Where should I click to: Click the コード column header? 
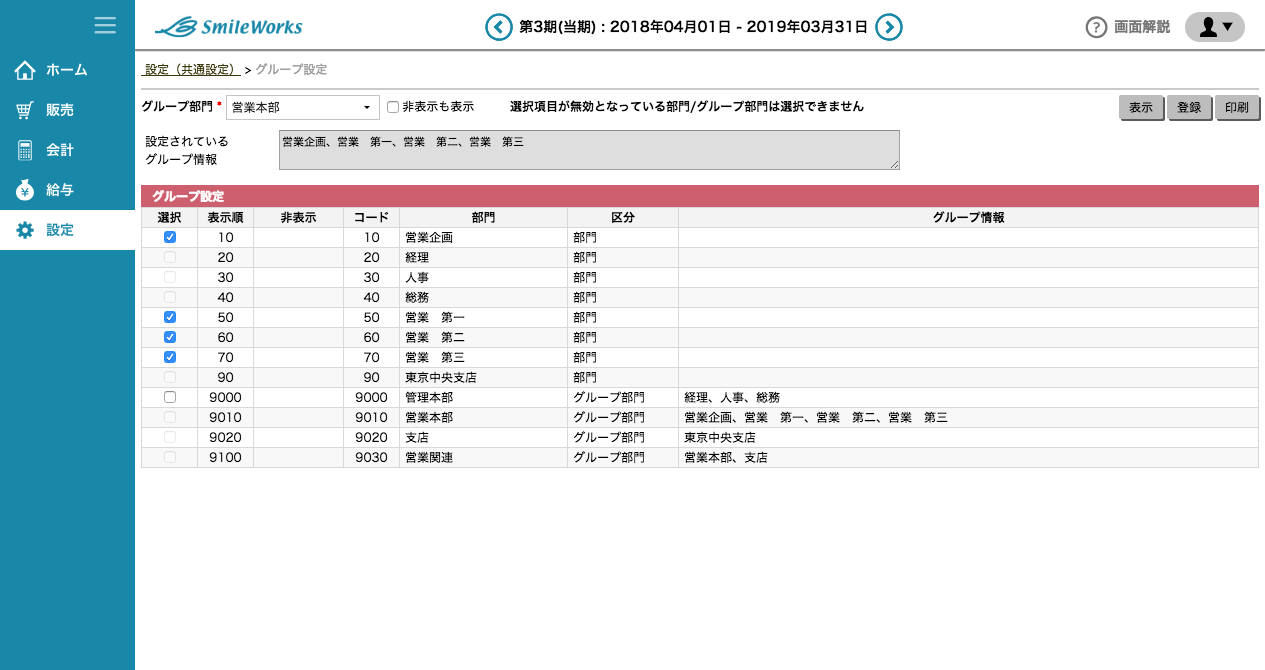372,217
